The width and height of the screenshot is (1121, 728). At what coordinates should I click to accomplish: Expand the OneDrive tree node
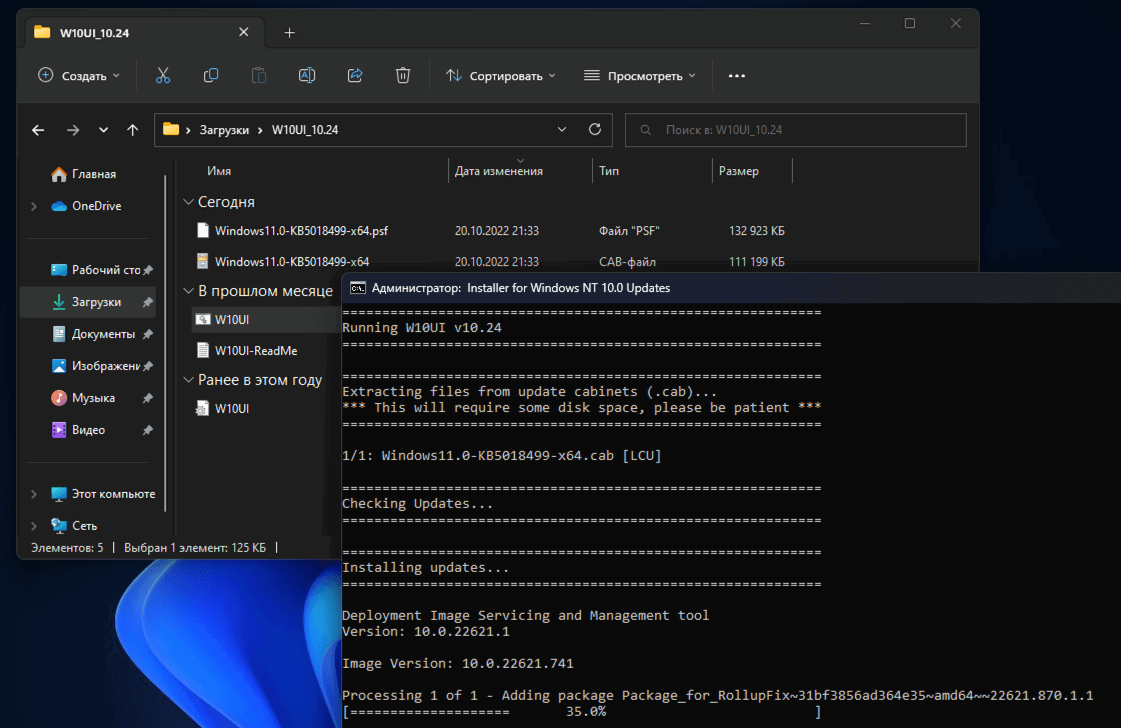pyautogui.click(x=34, y=206)
